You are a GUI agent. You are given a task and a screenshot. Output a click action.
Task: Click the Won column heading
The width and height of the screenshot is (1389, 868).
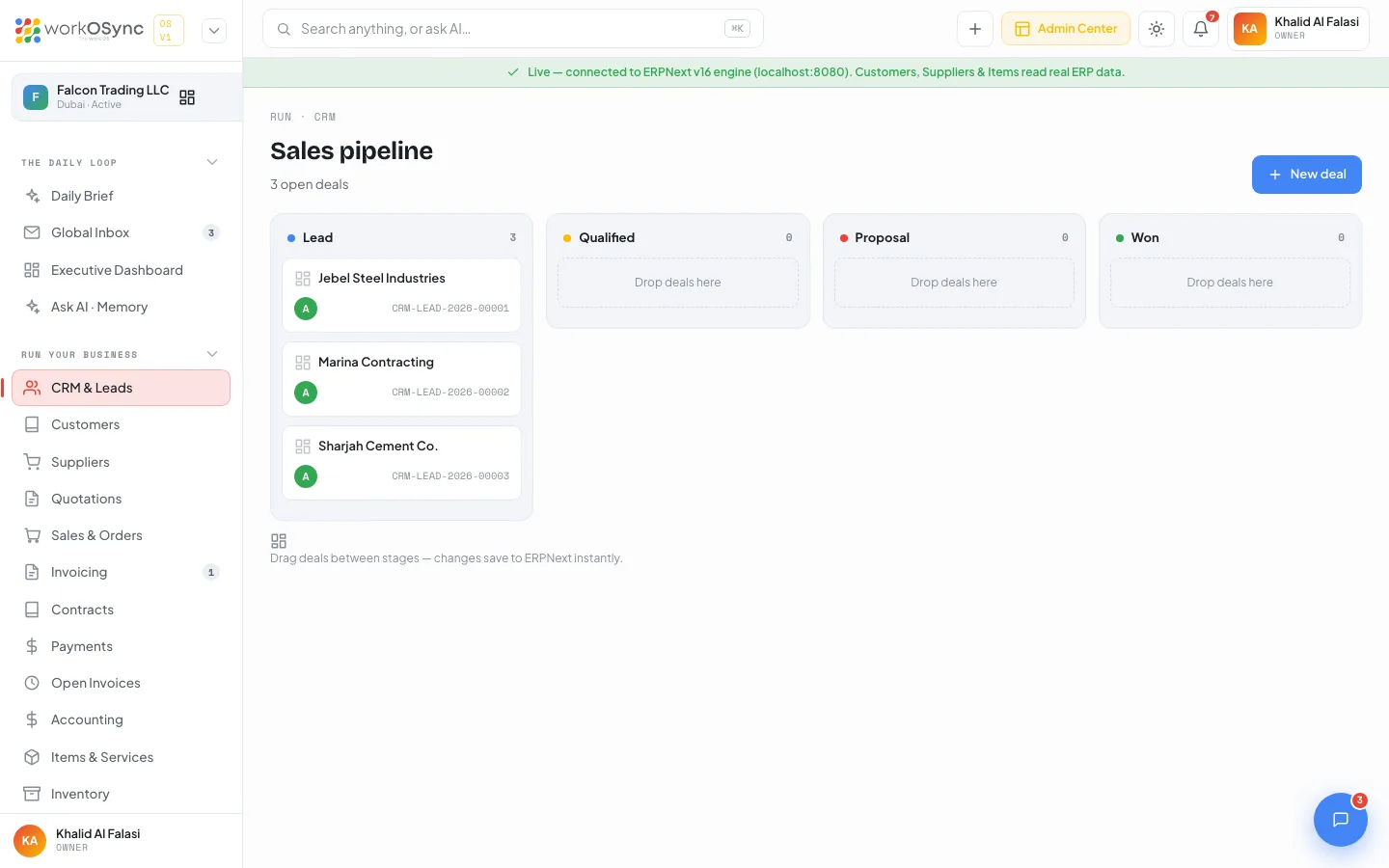[1145, 237]
